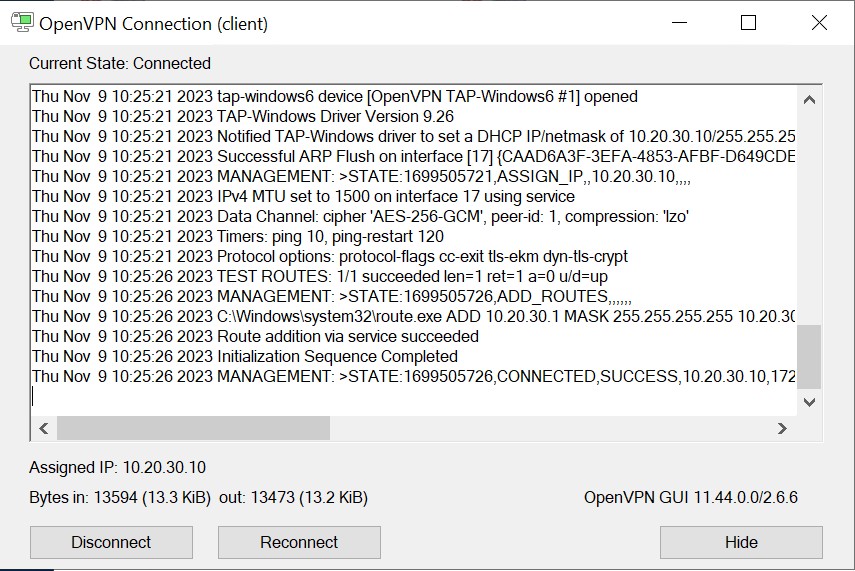855x571 pixels.
Task: Click the TAP-Windows Driver Version log line
Action: pyautogui.click(x=243, y=116)
